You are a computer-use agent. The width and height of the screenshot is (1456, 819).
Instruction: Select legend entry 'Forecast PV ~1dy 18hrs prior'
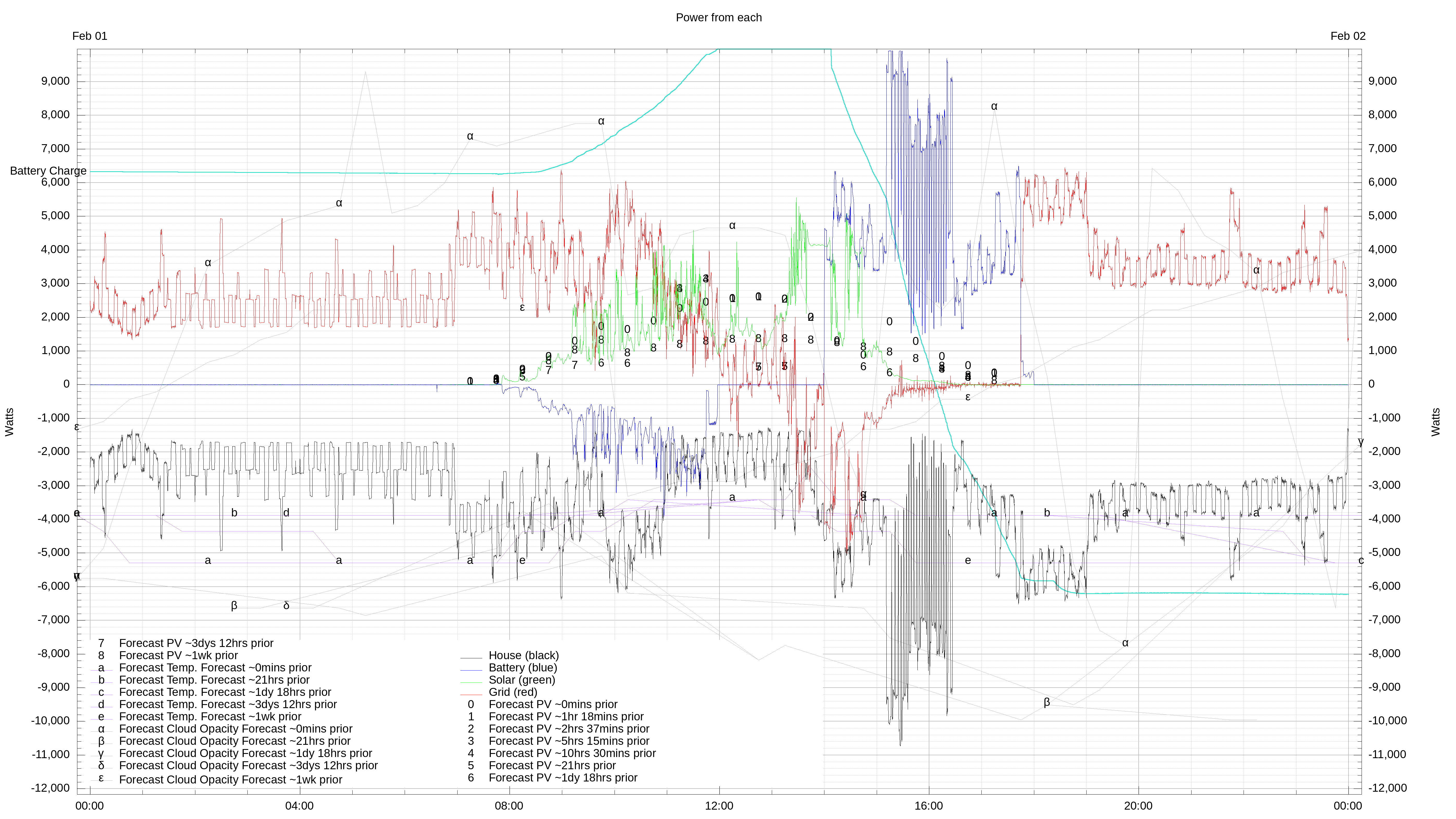pos(563,778)
